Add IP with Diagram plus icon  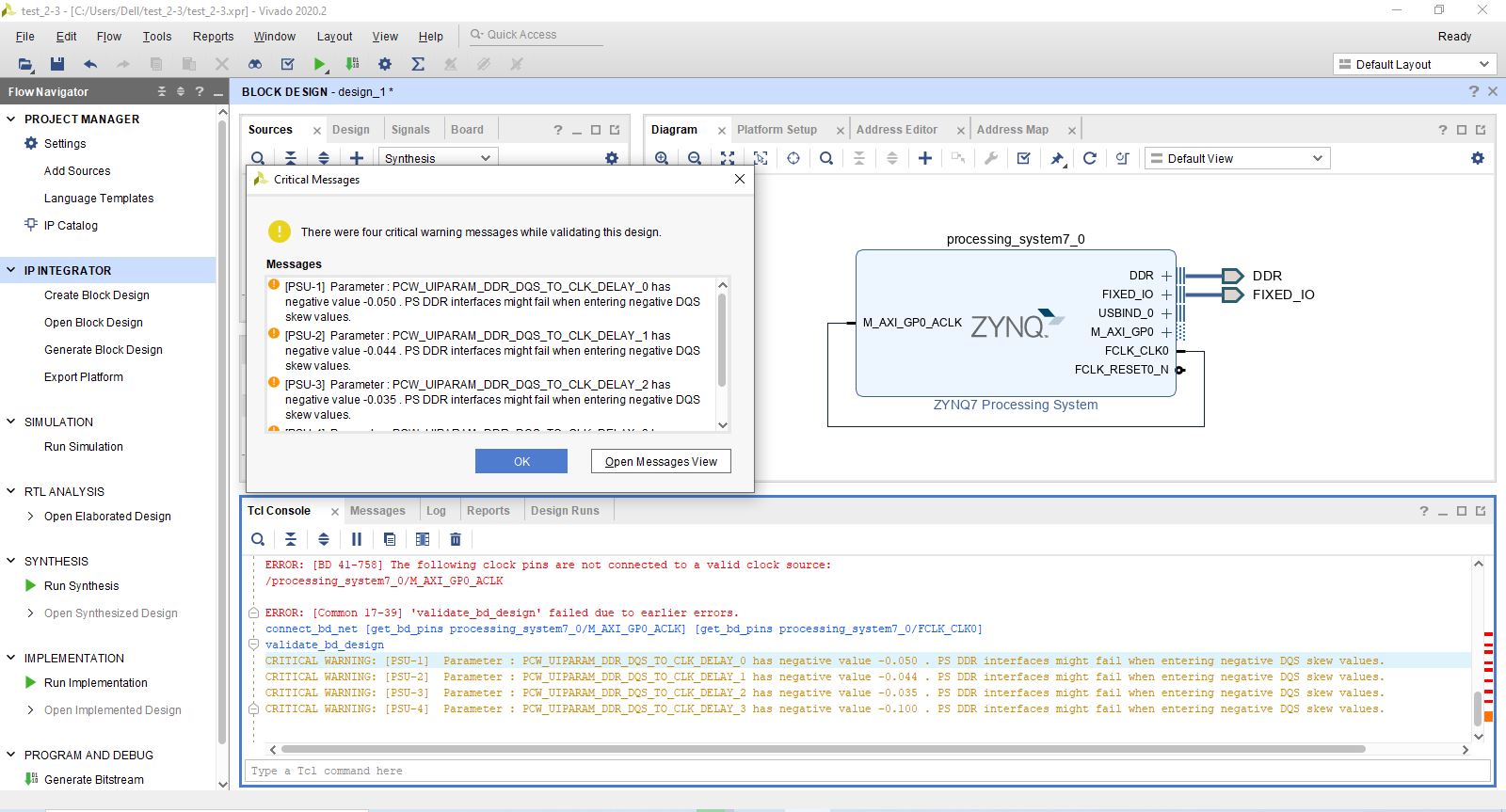click(925, 158)
